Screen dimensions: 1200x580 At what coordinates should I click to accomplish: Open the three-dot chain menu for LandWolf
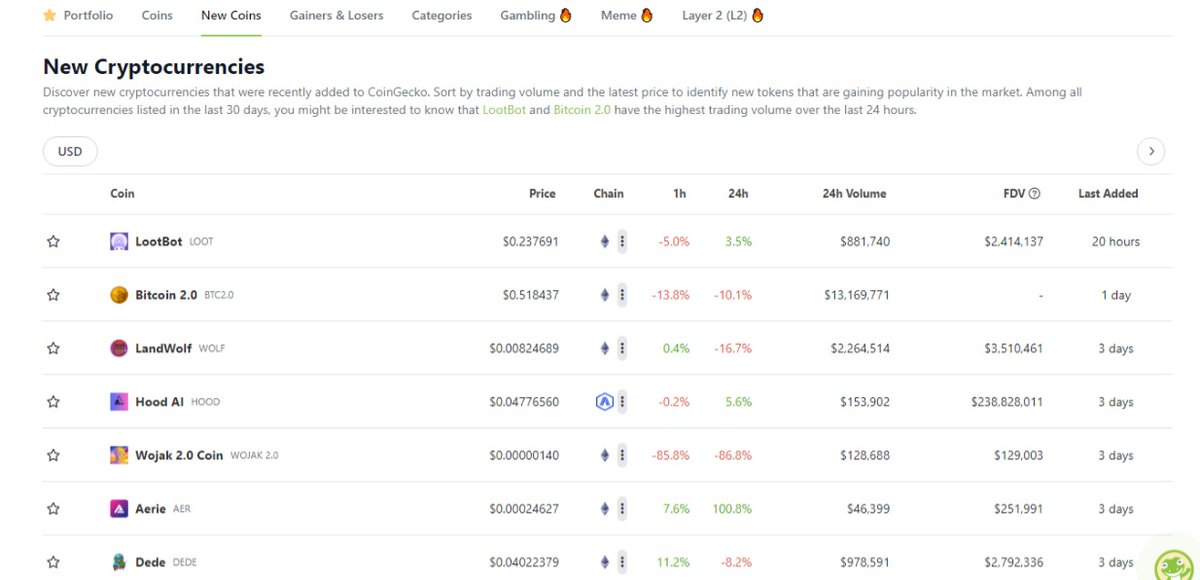(x=622, y=348)
